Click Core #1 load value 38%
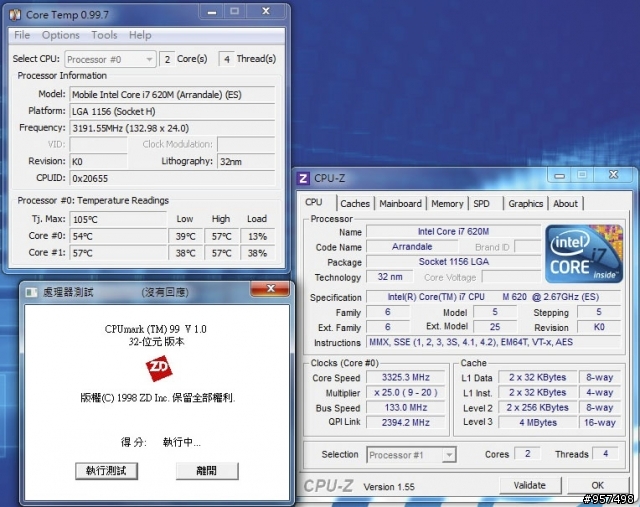The image size is (640, 507). (x=258, y=253)
